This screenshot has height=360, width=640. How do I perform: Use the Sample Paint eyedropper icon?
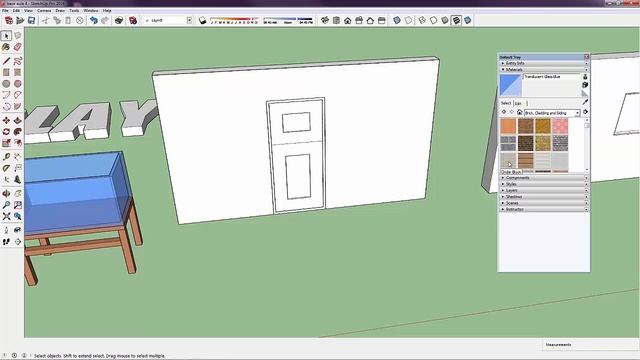click(x=585, y=102)
